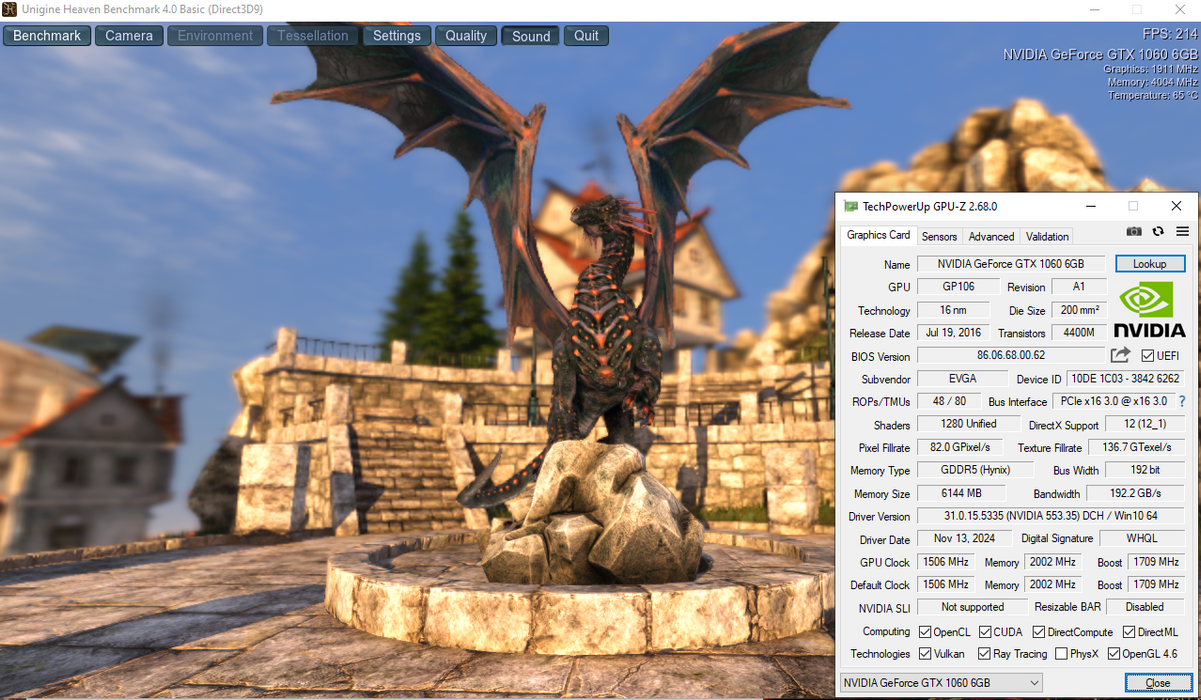Click the Lookup button in GPU-Z

tap(1150, 264)
